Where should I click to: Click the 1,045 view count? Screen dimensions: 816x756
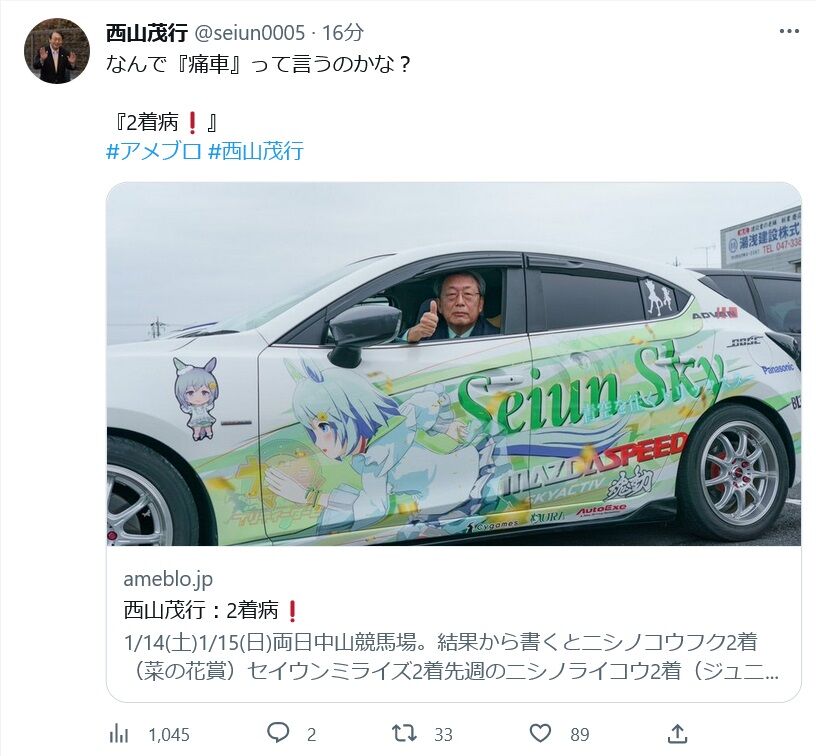(169, 735)
